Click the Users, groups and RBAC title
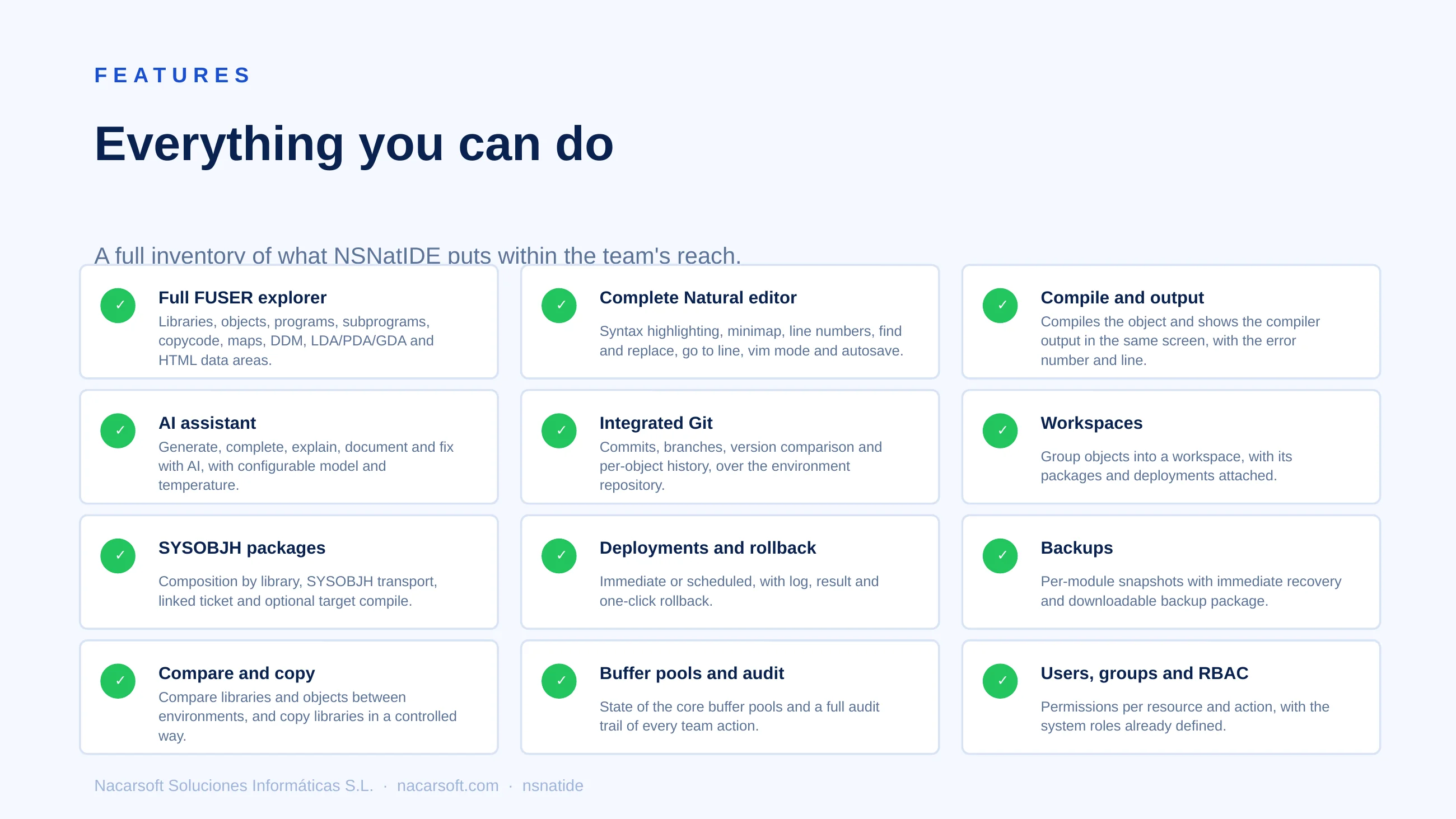The width and height of the screenshot is (1456, 819). pyautogui.click(x=1144, y=673)
